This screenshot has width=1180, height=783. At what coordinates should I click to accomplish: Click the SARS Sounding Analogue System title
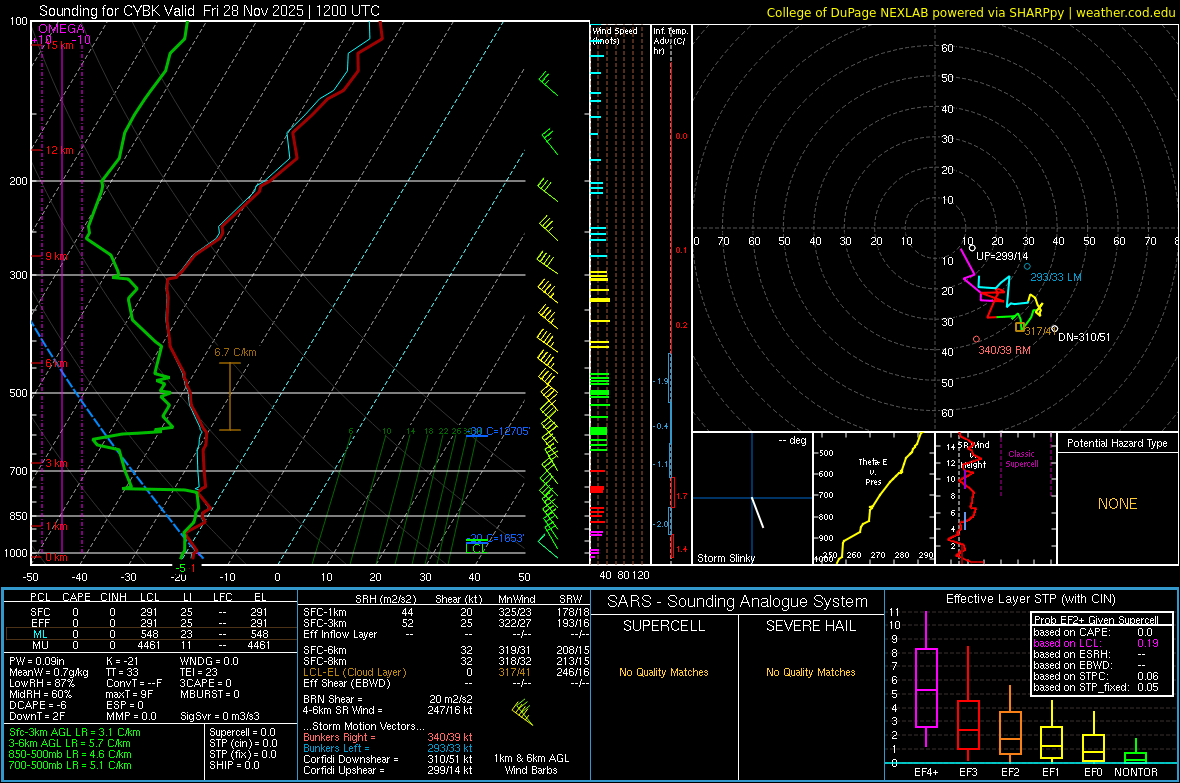[x=738, y=602]
